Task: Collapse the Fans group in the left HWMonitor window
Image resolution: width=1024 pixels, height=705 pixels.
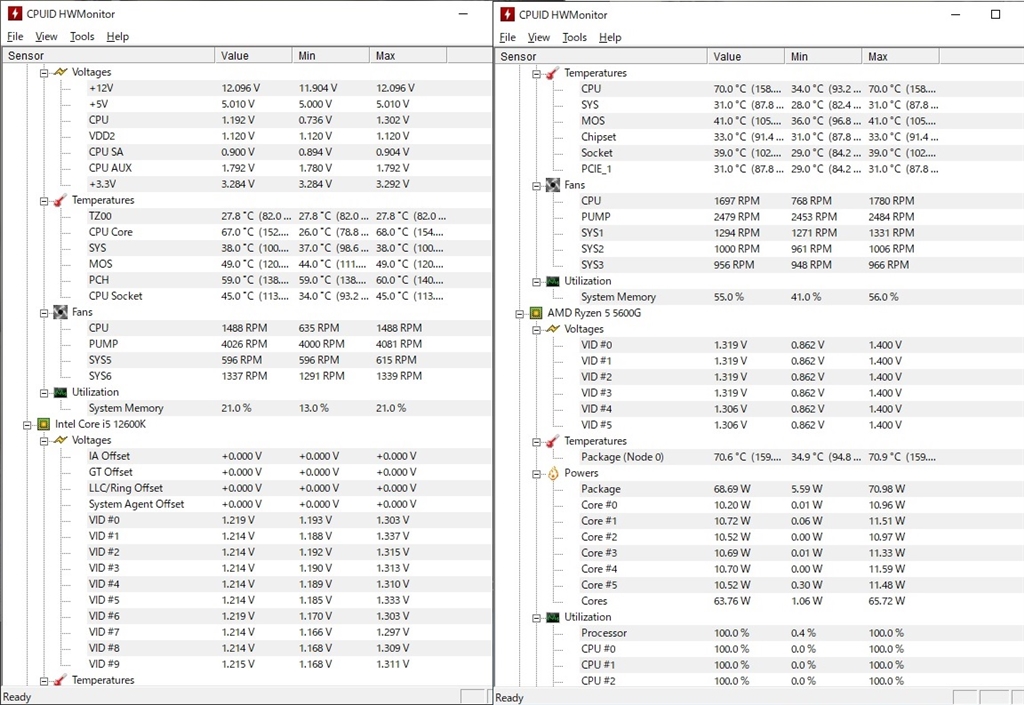Action: pos(44,313)
